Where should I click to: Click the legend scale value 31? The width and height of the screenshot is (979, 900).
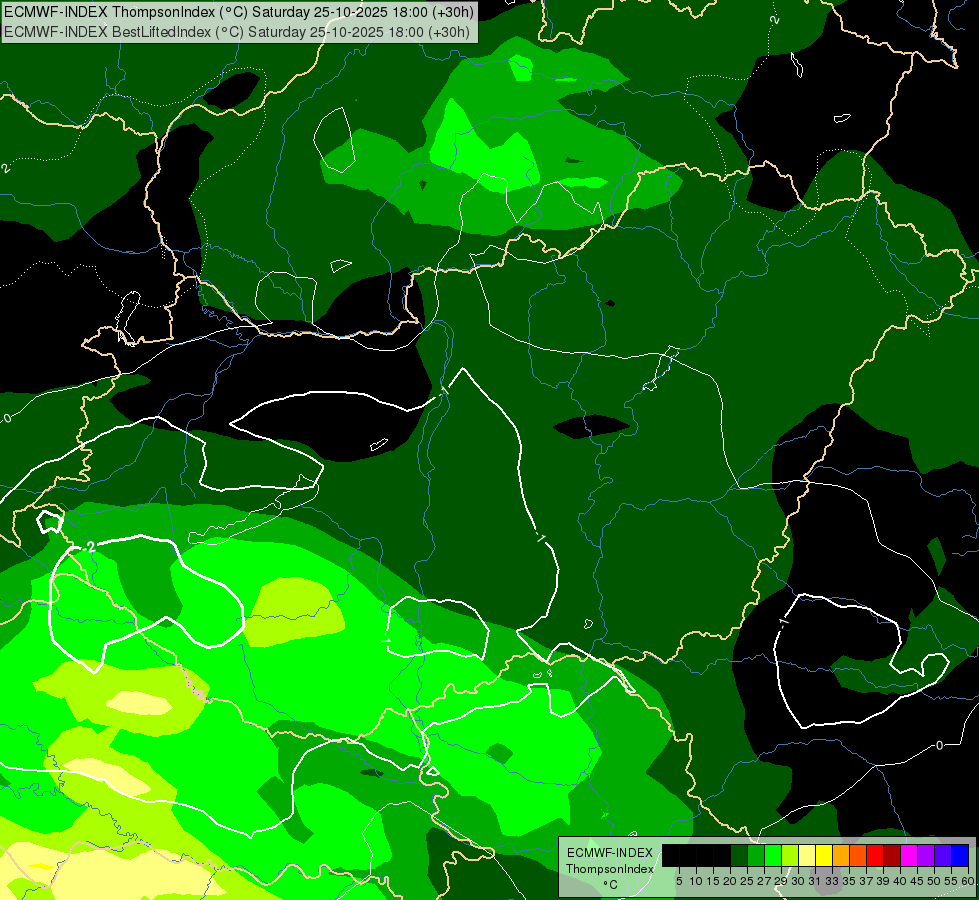pos(815,881)
